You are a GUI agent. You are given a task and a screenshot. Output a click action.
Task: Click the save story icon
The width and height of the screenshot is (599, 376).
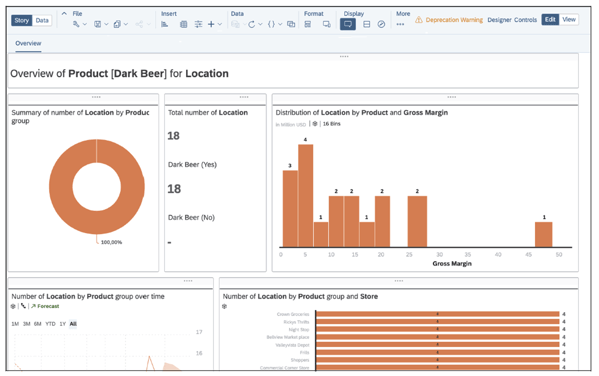tap(97, 24)
